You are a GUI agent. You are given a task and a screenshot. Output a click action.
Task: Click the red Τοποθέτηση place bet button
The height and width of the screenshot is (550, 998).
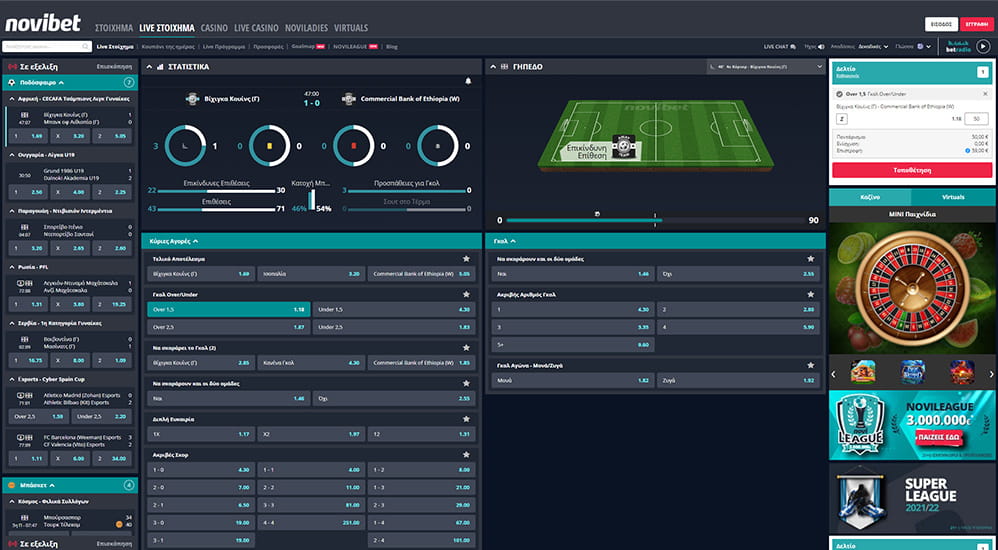point(912,170)
